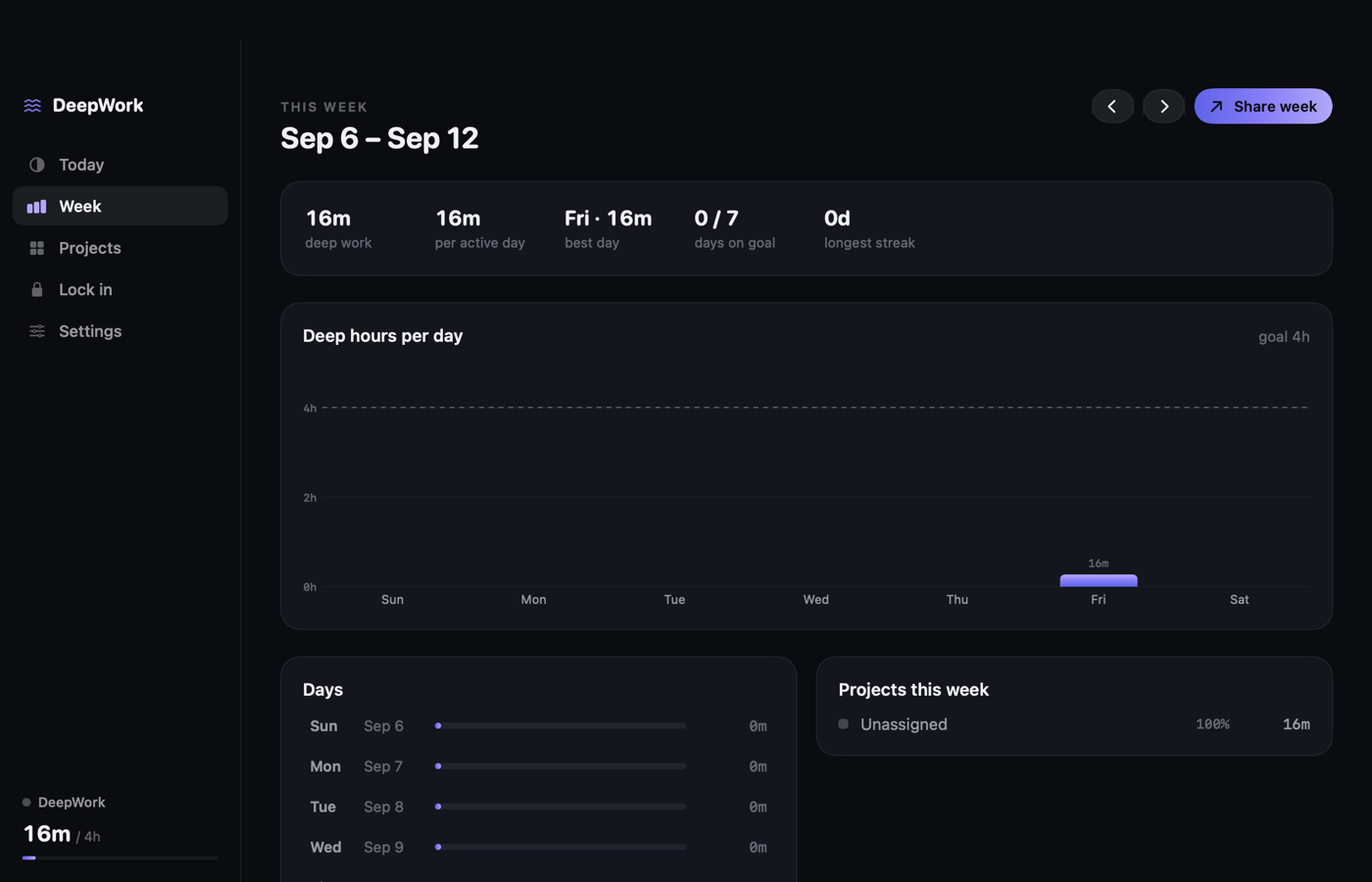Click the gray dot beside Unassigned project
The width and height of the screenshot is (1372, 882).
(843, 724)
